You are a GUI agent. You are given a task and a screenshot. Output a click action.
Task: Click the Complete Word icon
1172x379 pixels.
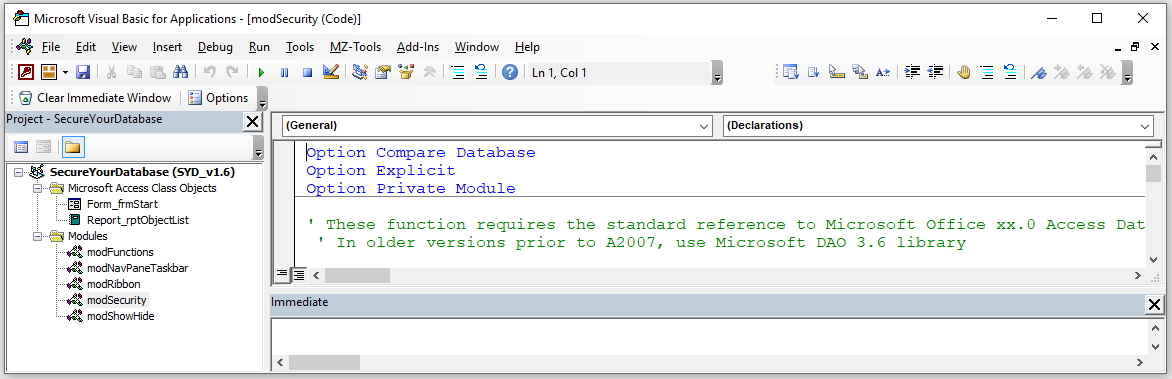883,73
